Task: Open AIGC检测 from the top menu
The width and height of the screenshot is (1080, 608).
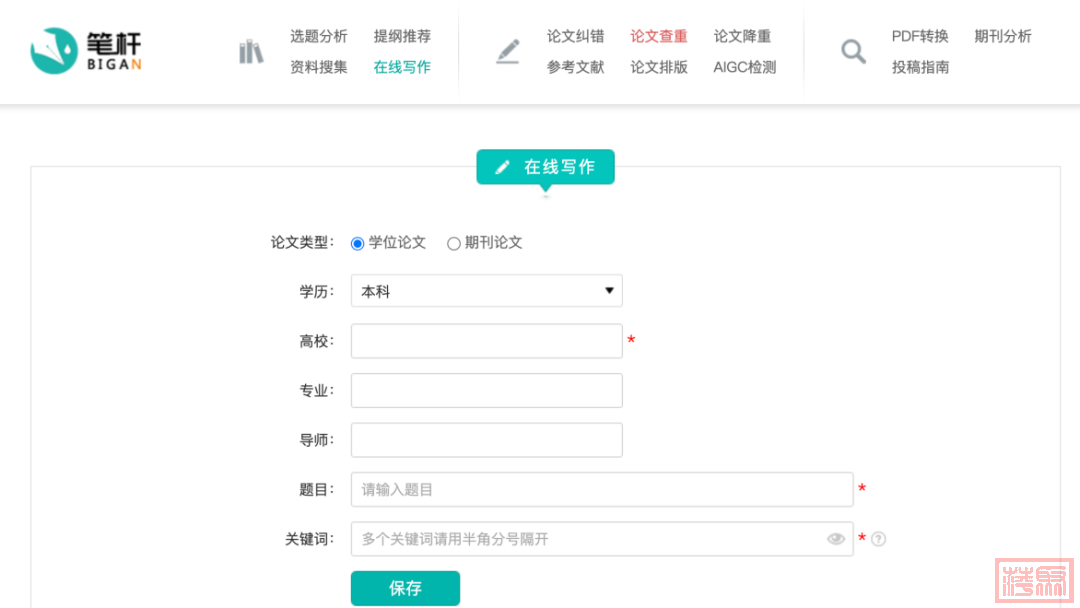Action: (744, 67)
